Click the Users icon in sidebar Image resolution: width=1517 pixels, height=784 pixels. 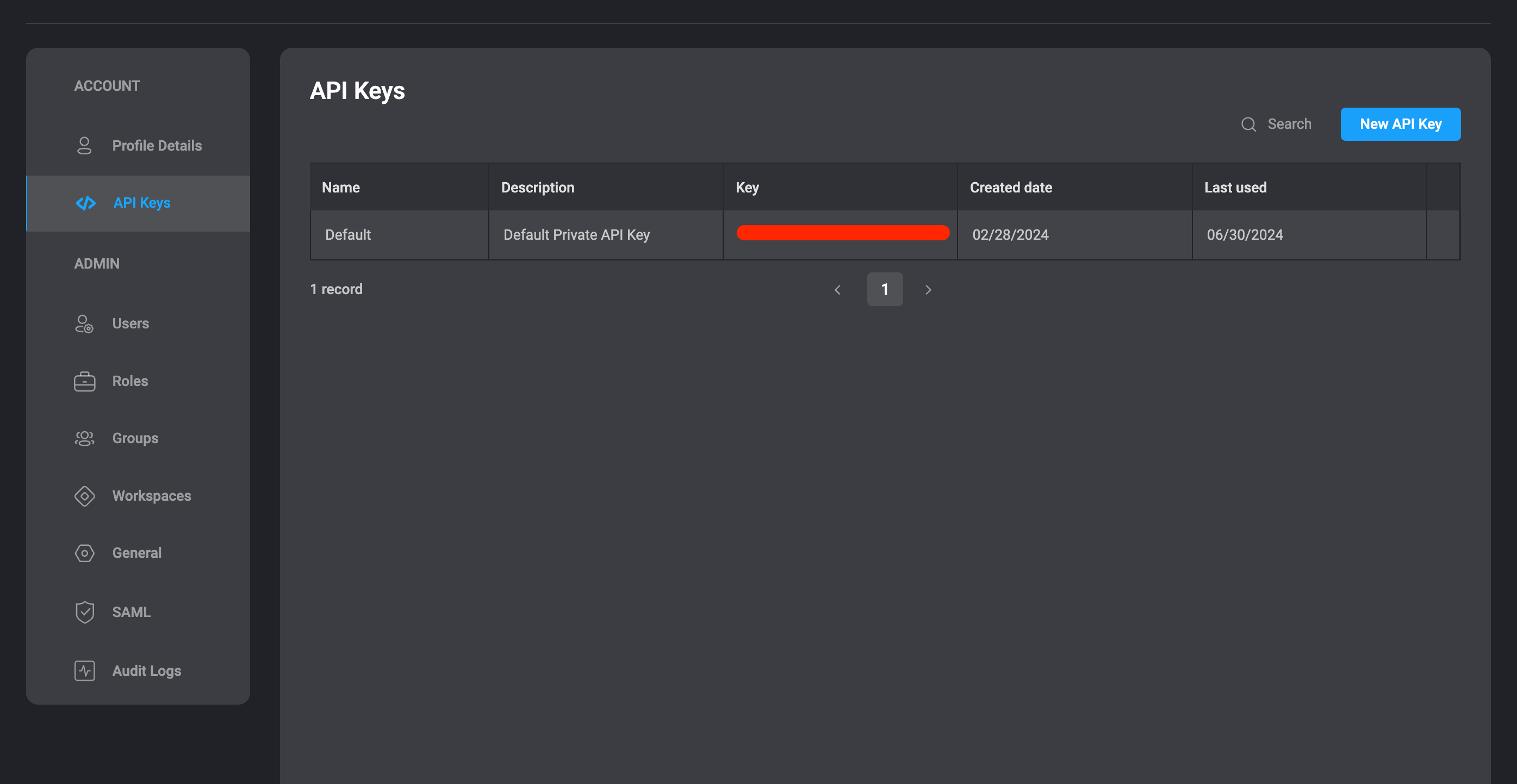tap(84, 323)
